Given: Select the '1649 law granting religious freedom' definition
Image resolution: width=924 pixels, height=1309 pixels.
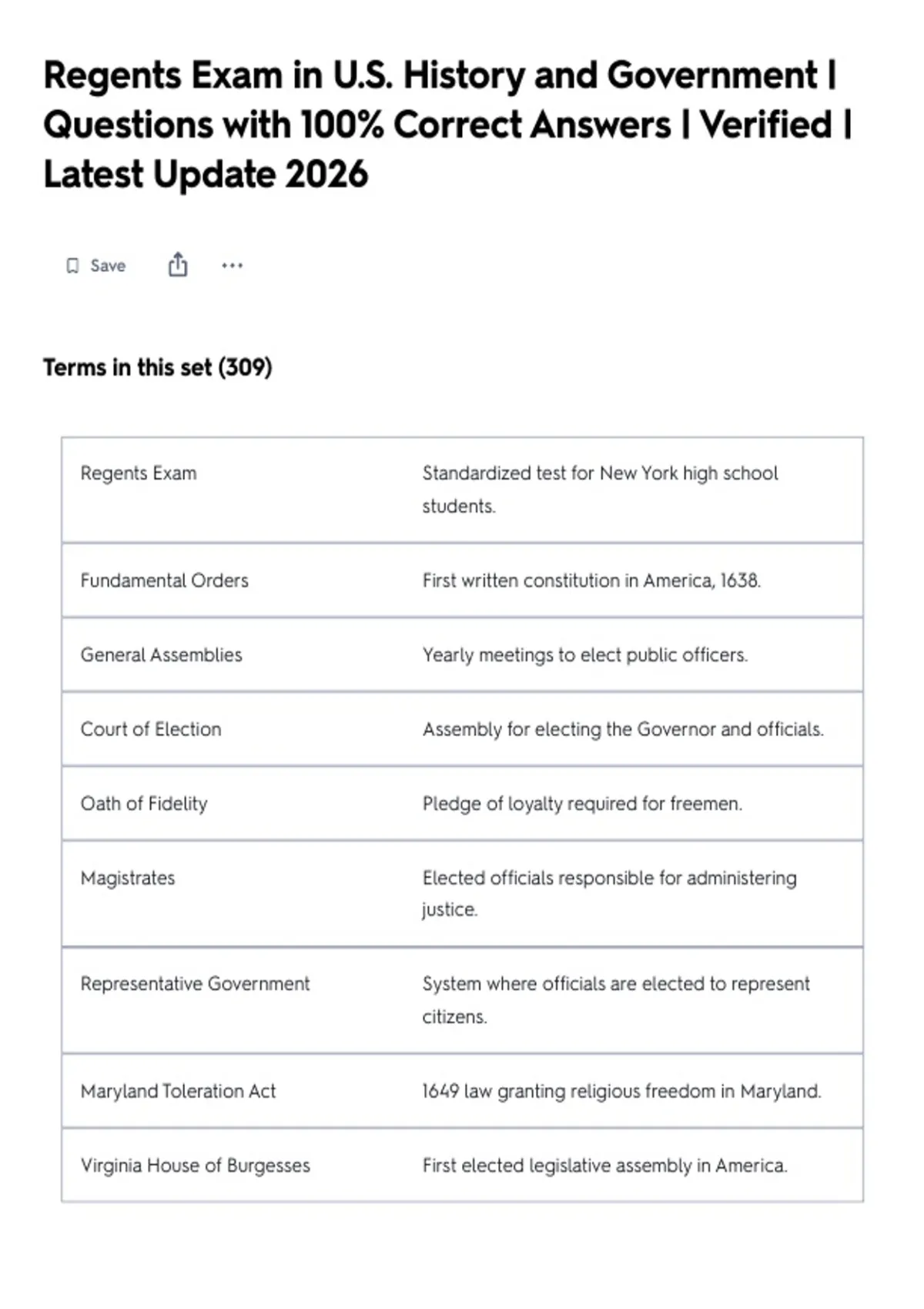Looking at the screenshot, I should [621, 1091].
